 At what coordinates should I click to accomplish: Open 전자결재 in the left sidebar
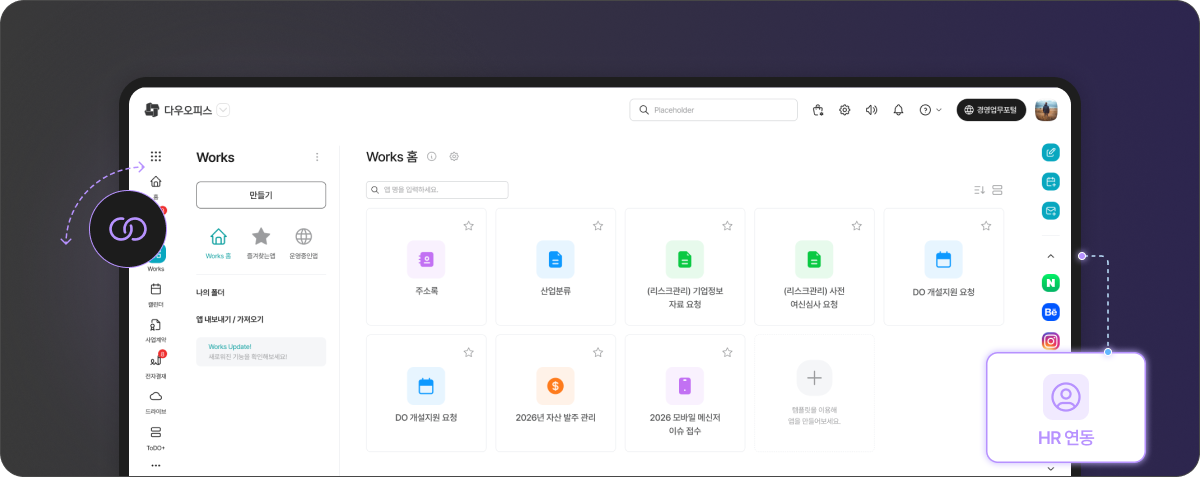pos(156,365)
